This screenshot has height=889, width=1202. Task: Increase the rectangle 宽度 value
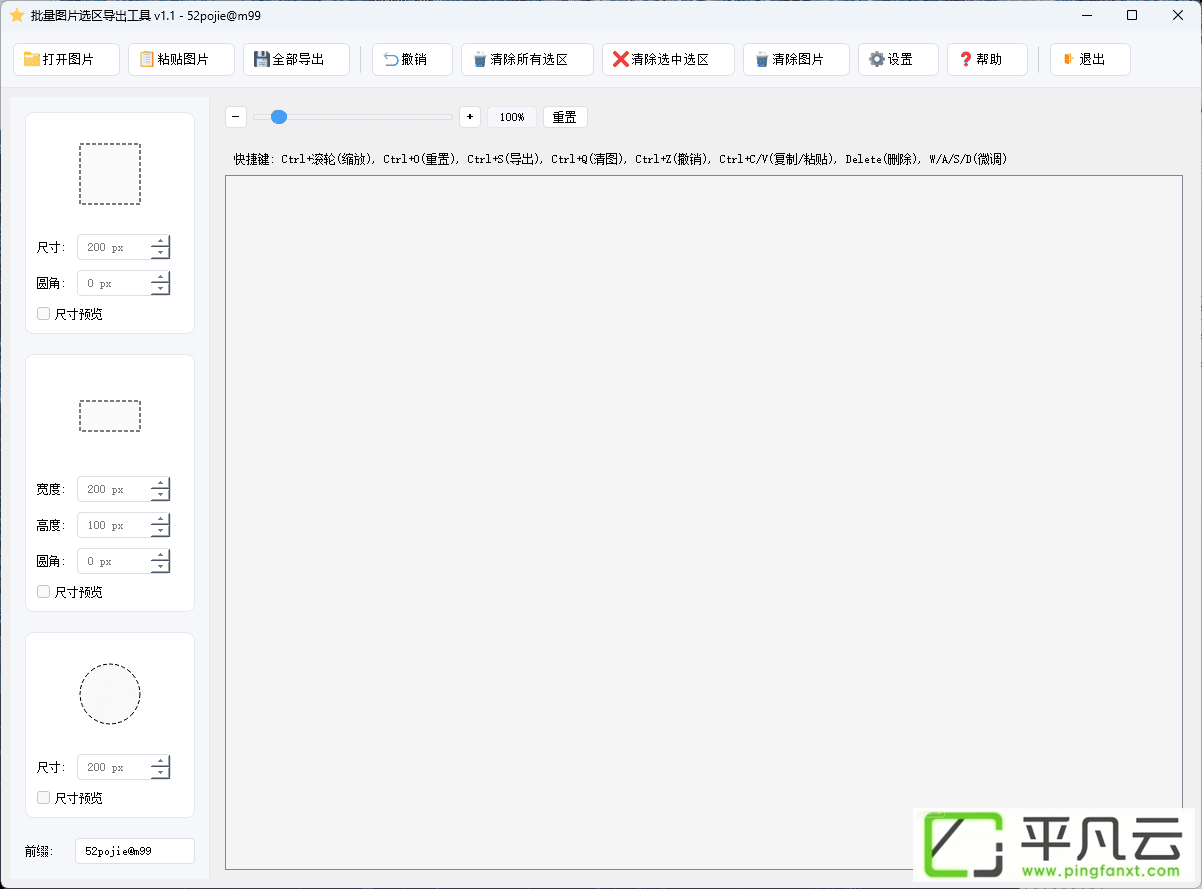160,483
